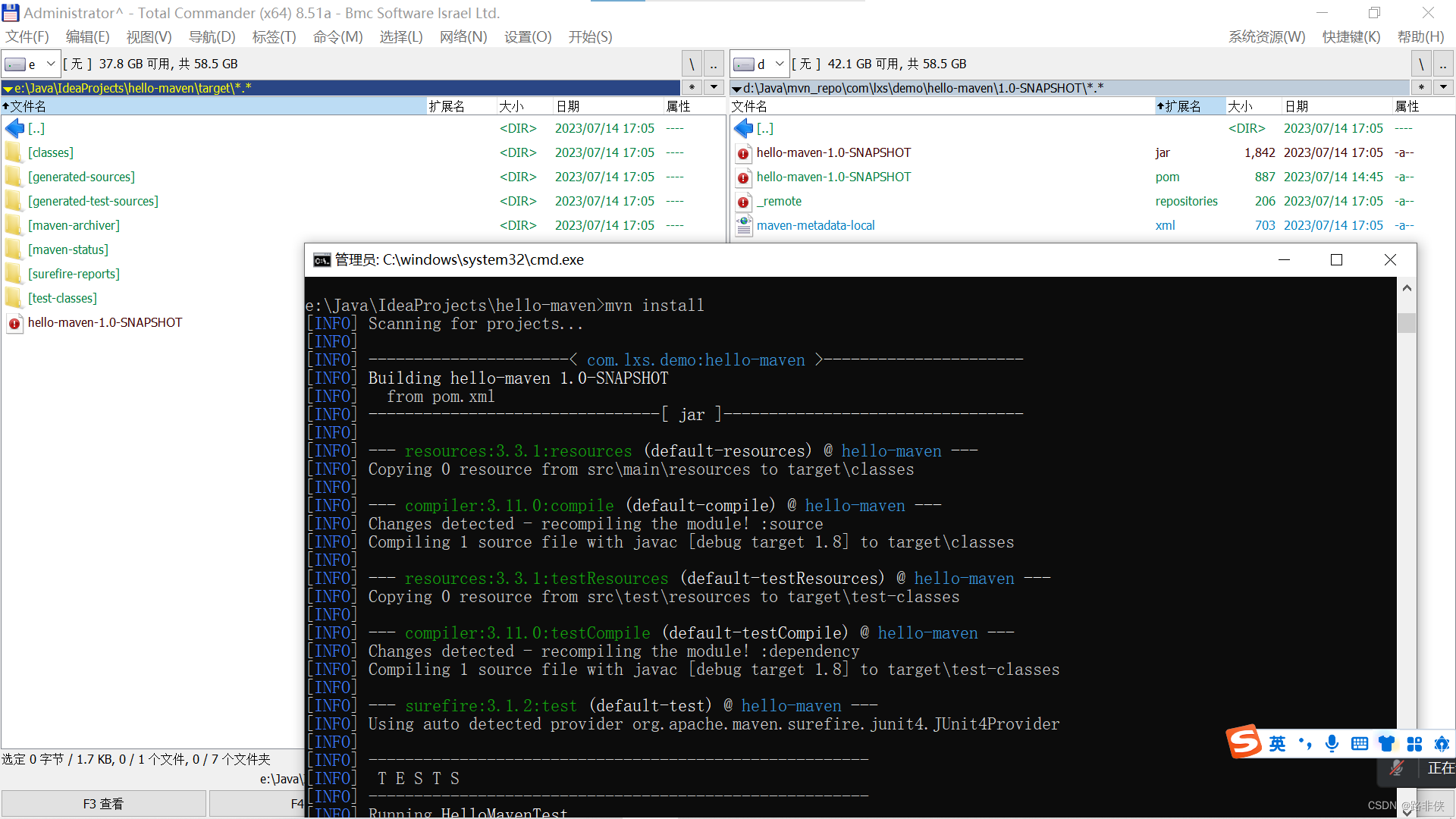Open right panel directory history arrow

coord(1444,88)
